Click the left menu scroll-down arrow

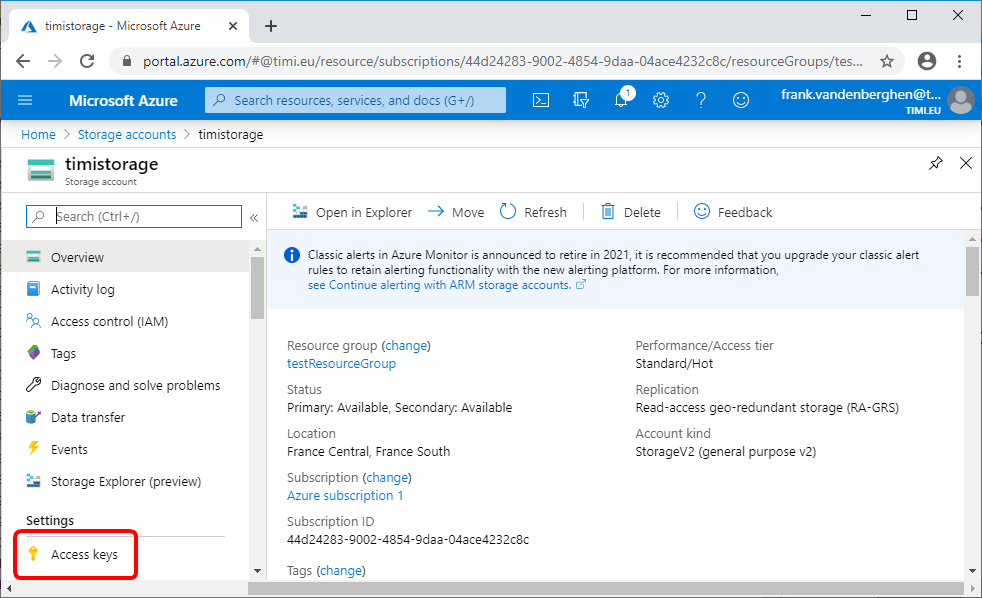(x=257, y=571)
